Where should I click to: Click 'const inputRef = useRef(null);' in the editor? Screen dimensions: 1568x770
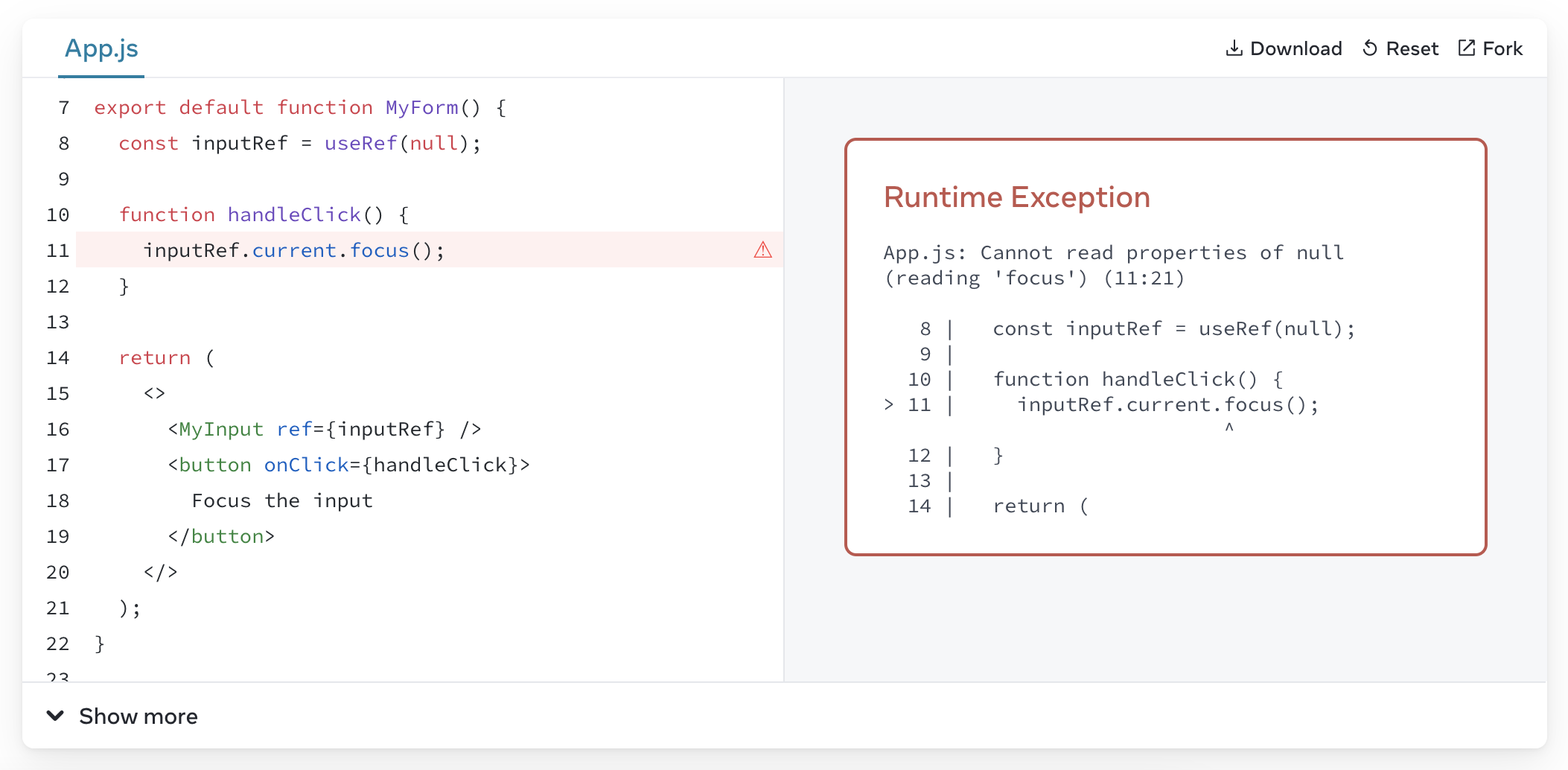click(300, 143)
